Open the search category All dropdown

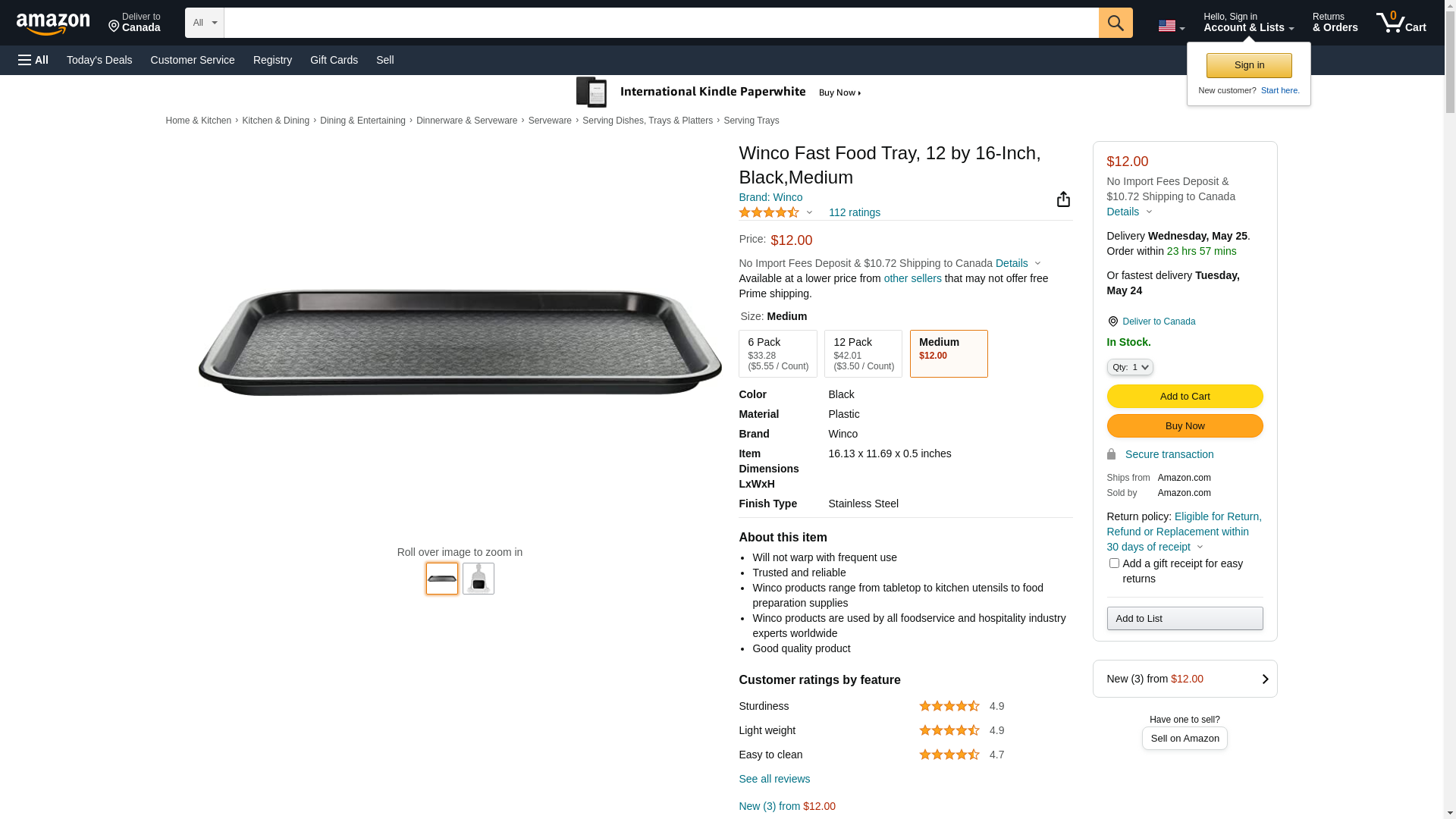[204, 23]
